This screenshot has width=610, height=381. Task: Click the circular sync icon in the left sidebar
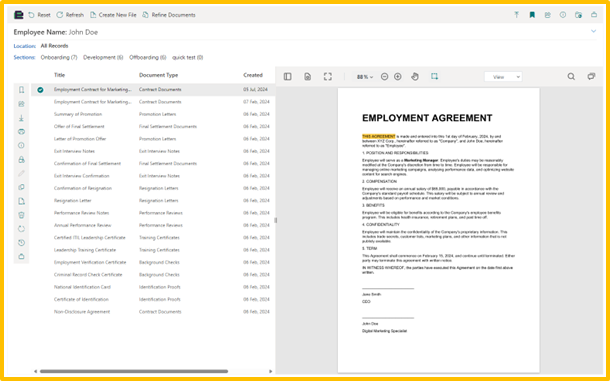[x=21, y=229]
